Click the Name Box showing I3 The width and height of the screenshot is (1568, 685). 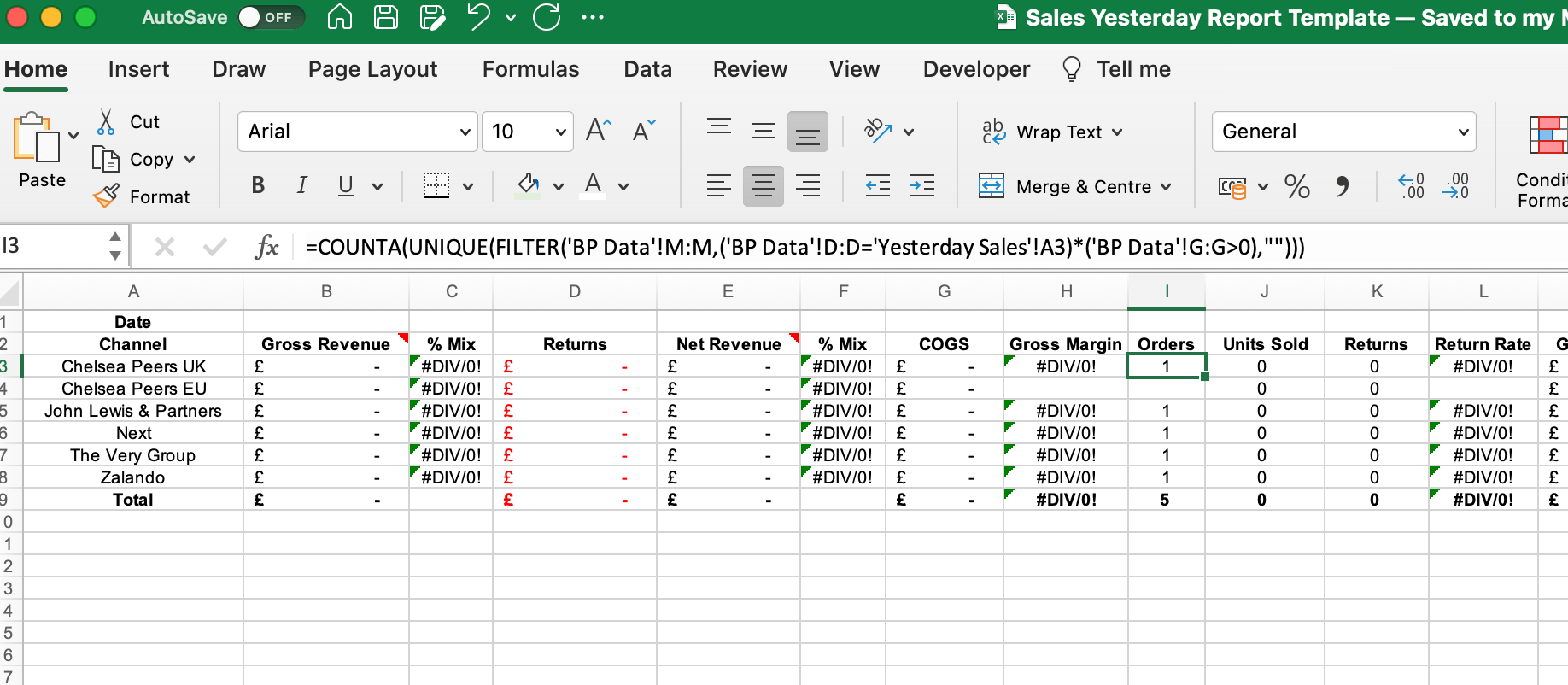point(55,247)
